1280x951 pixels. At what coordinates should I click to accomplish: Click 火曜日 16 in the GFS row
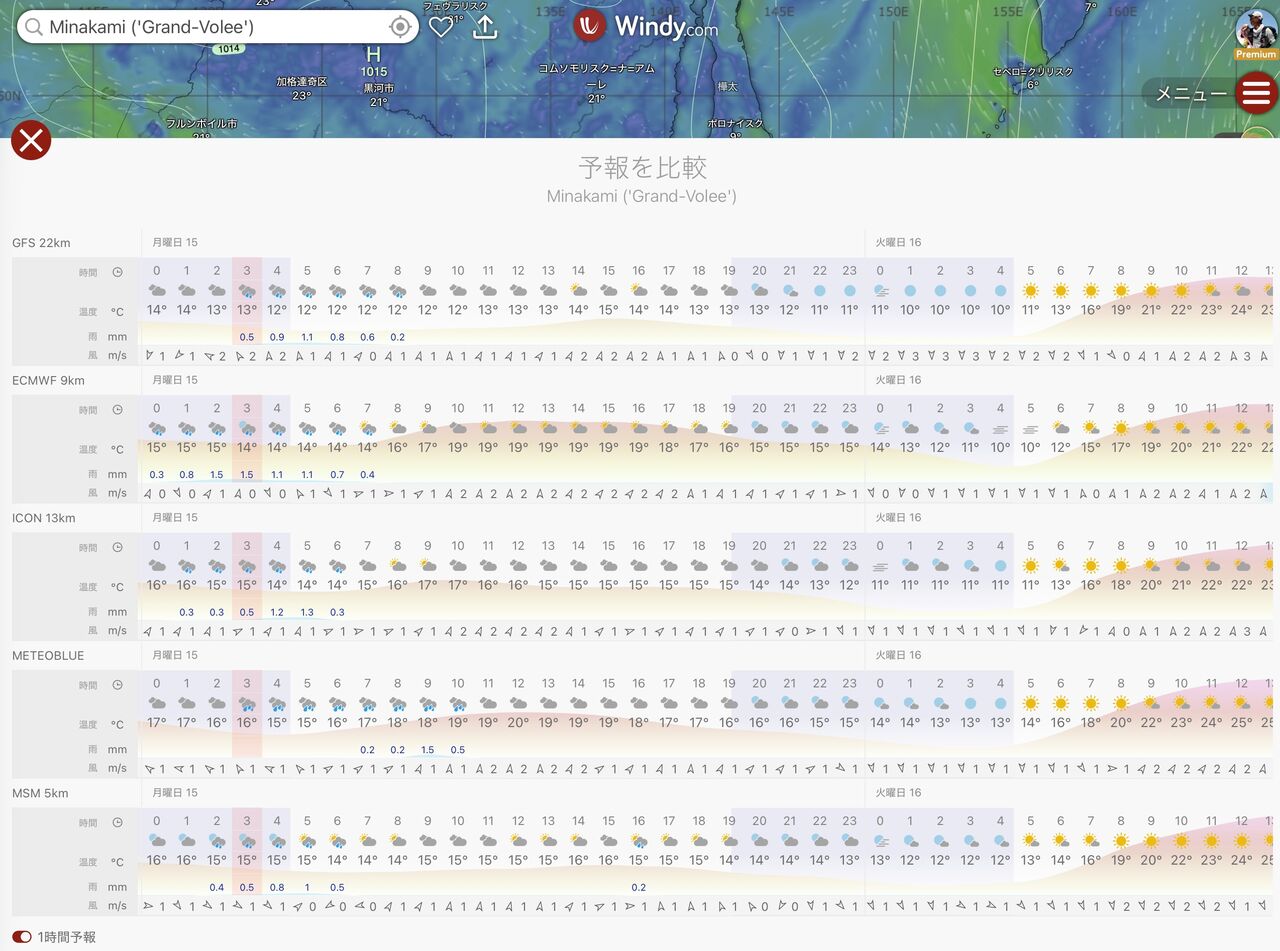[x=898, y=243]
